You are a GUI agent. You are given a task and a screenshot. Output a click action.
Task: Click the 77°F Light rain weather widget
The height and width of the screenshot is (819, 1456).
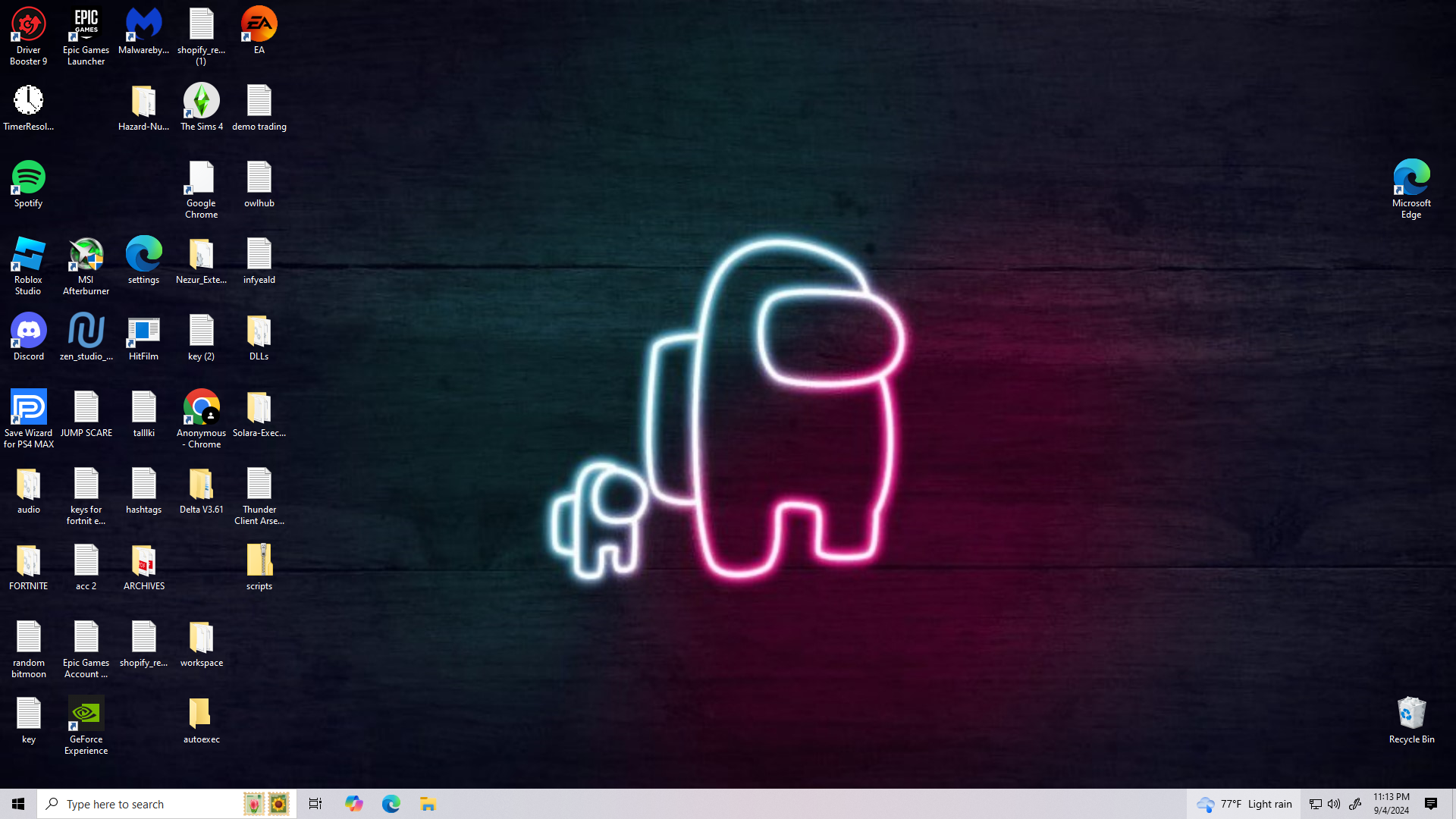point(1244,804)
